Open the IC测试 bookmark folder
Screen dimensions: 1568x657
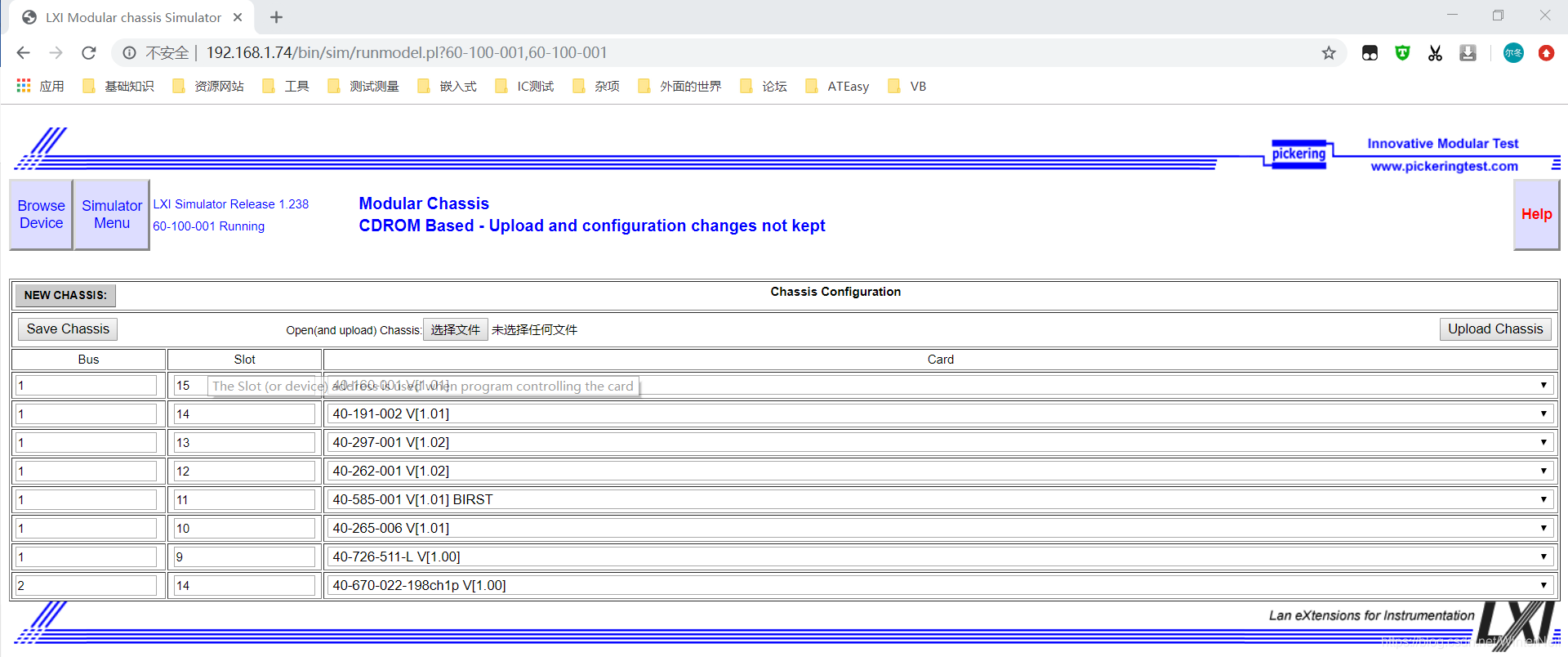pyautogui.click(x=524, y=86)
